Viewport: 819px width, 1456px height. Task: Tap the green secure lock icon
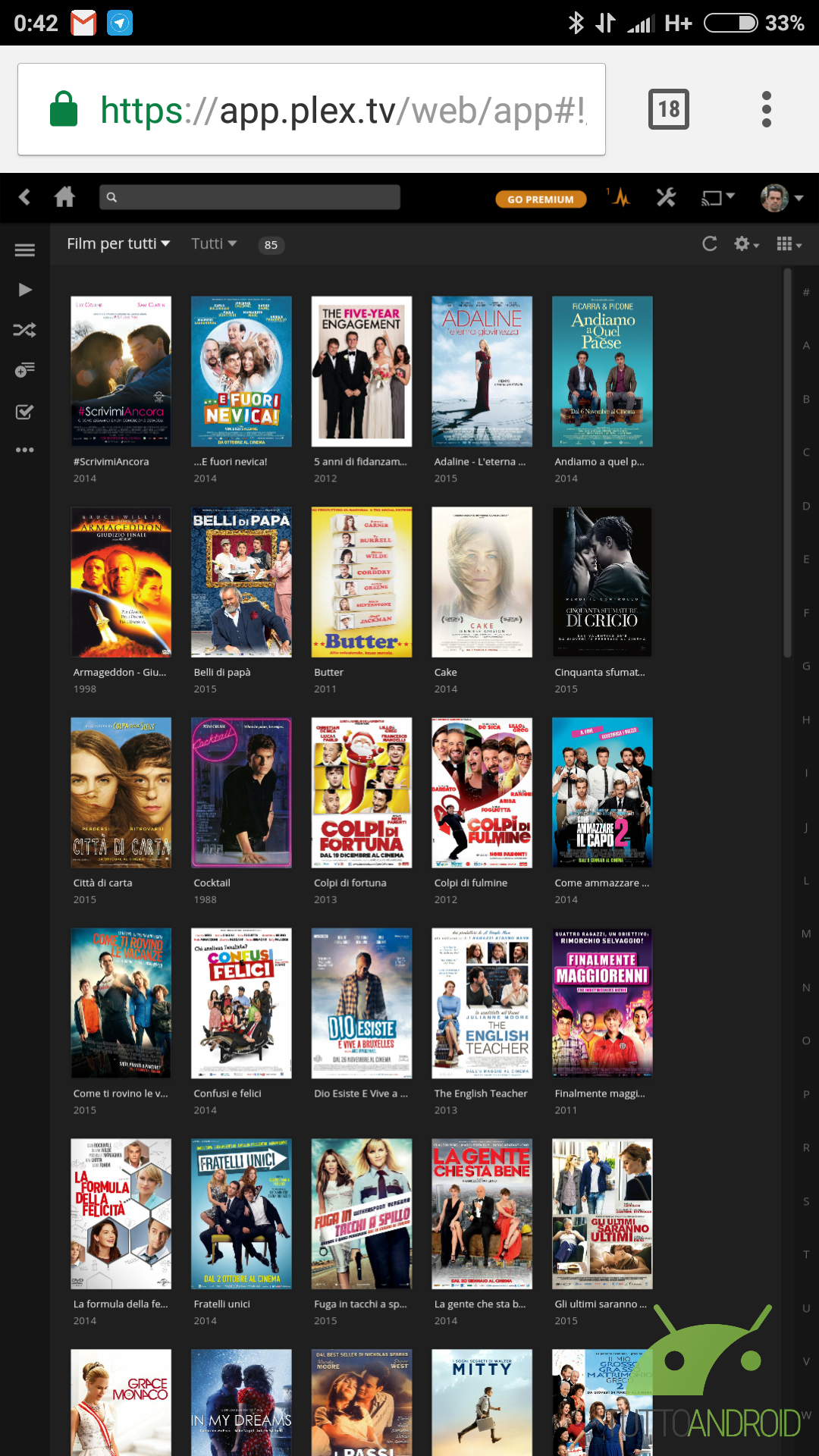point(64,108)
